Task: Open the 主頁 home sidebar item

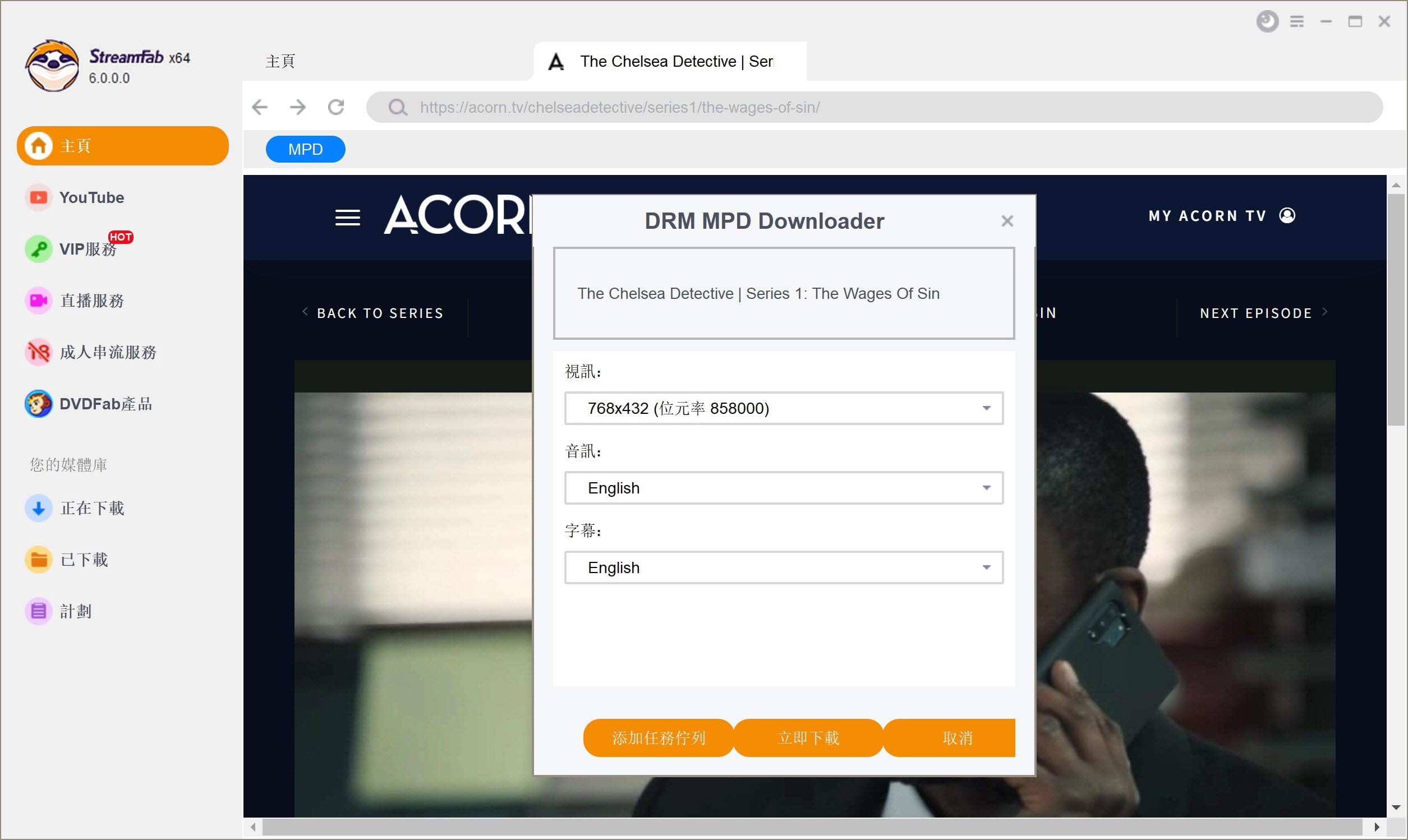Action: click(x=123, y=146)
